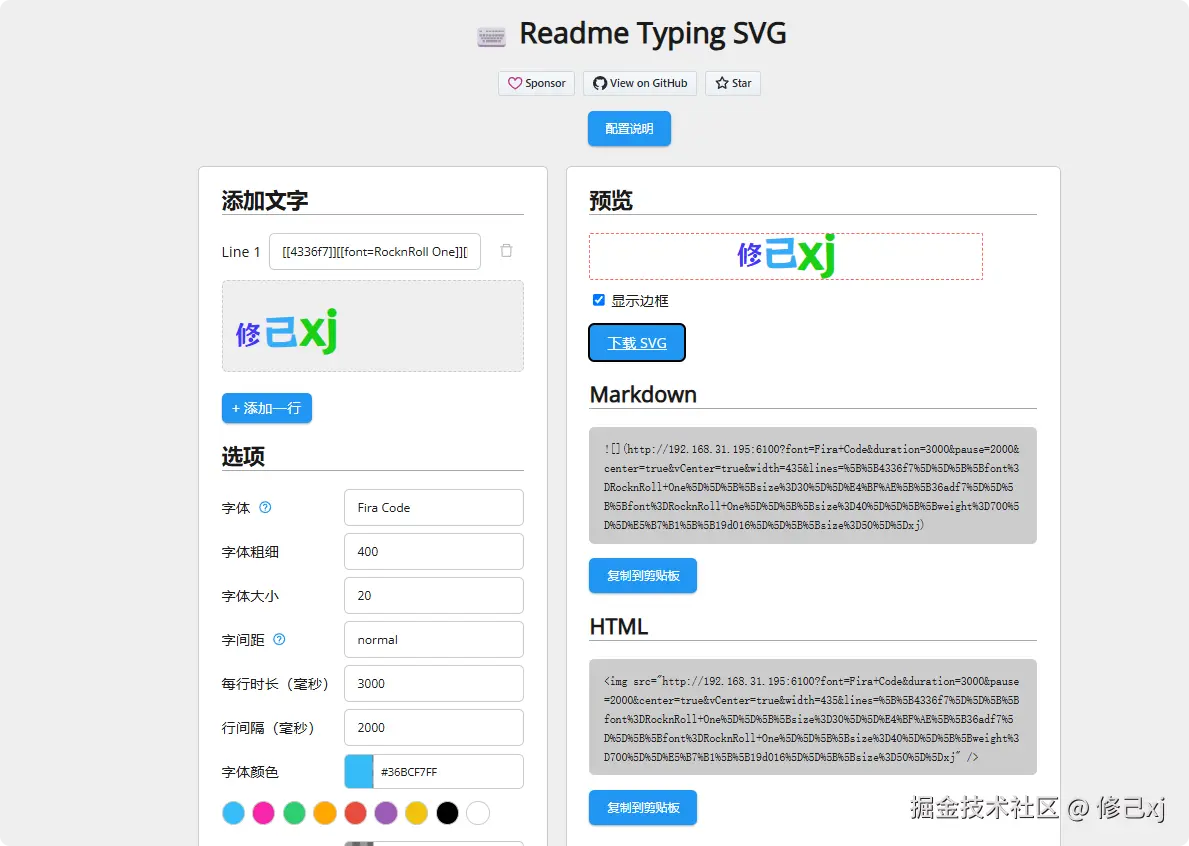The height and width of the screenshot is (846, 1189).
Task: Pick the yellow preset color
Action: 416,813
